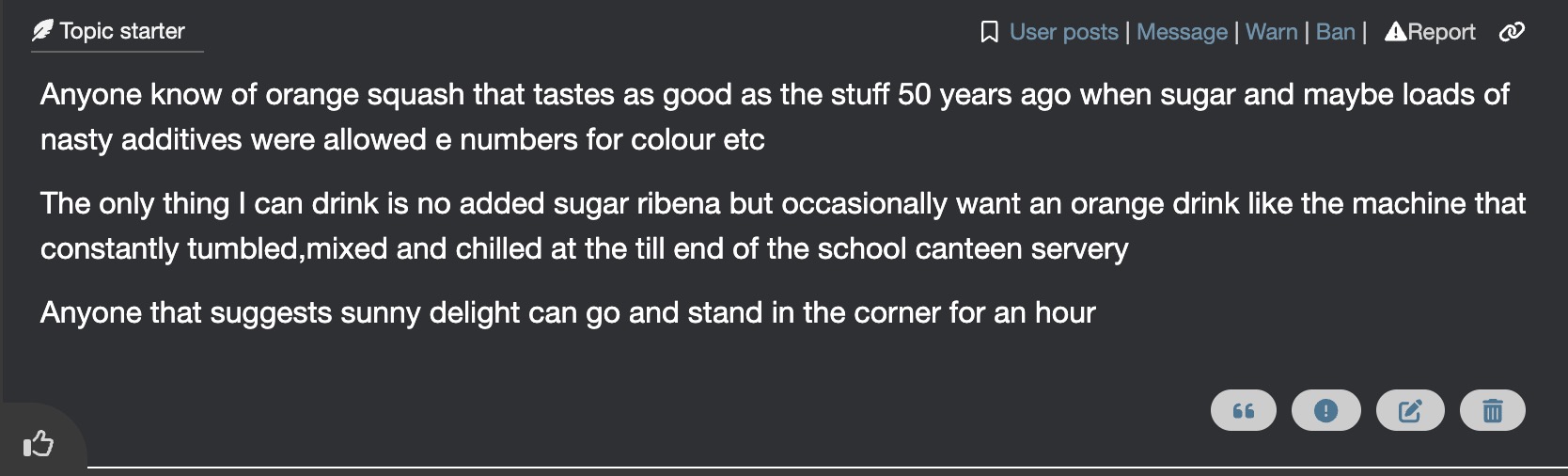Viewport: 1568px width, 476px height.
Task: Click the Report text link
Action: 1442,32
